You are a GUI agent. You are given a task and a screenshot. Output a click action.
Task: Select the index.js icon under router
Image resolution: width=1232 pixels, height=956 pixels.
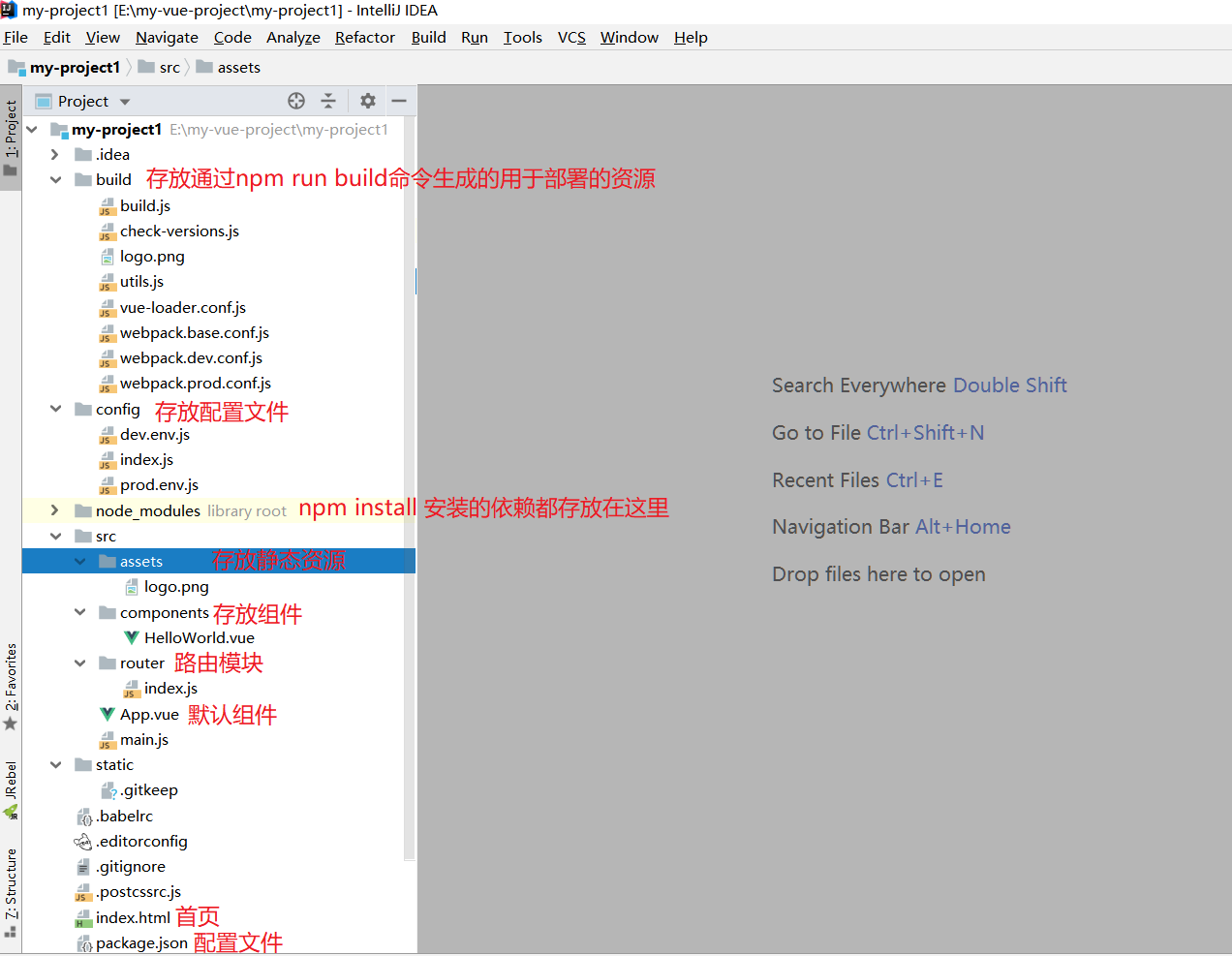tap(132, 689)
